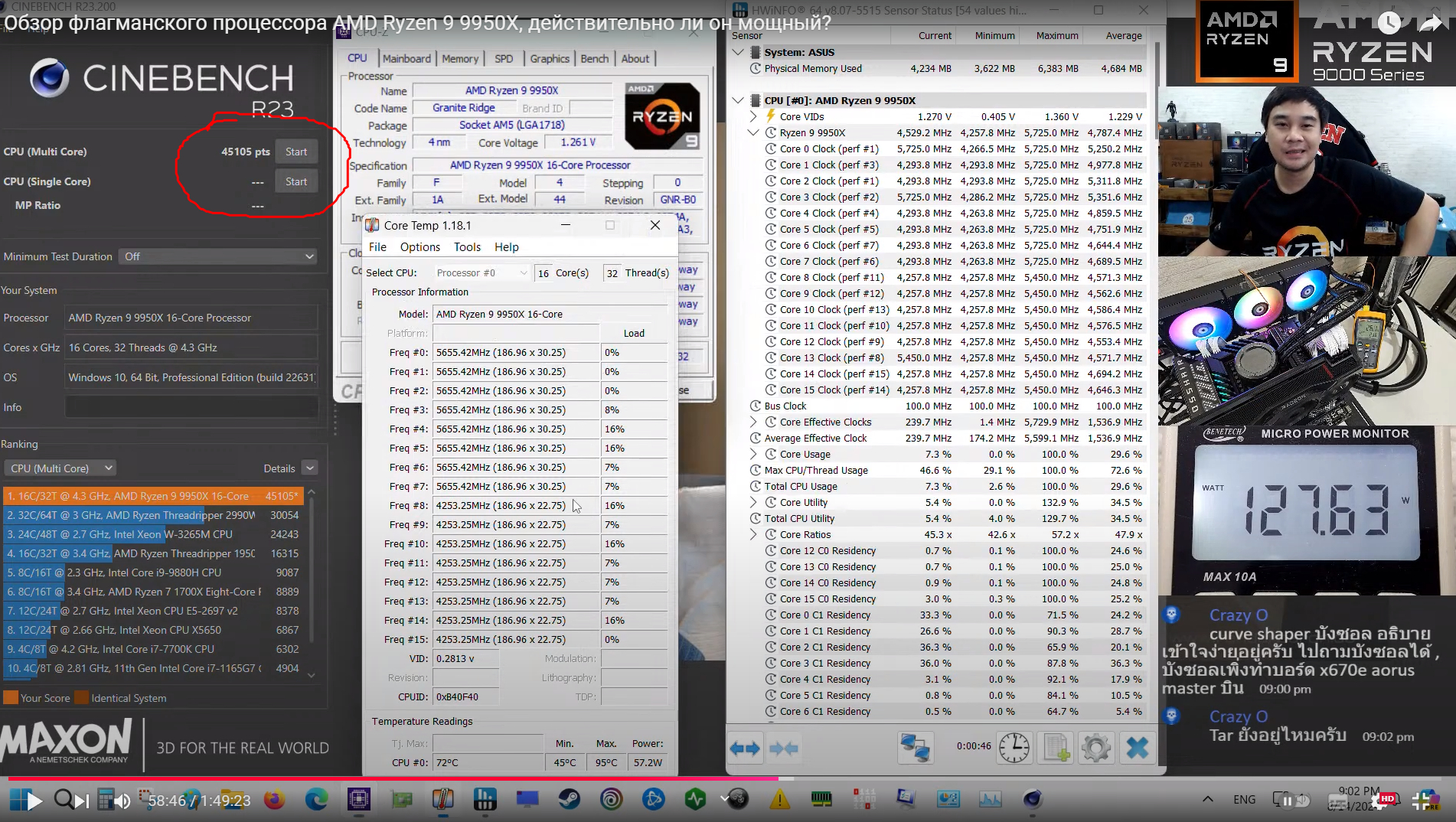Click HWiNFO clock reset-timer icon
Screen dimensions: 1456x822
pyautogui.click(x=1014, y=748)
